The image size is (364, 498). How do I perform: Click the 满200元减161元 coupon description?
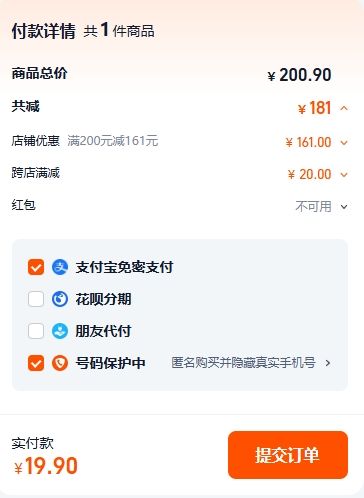click(x=113, y=141)
